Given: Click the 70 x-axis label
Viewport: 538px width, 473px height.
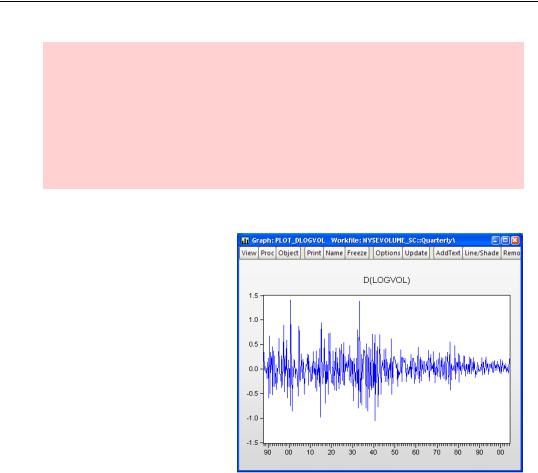Looking at the screenshot, I should [x=436, y=452].
